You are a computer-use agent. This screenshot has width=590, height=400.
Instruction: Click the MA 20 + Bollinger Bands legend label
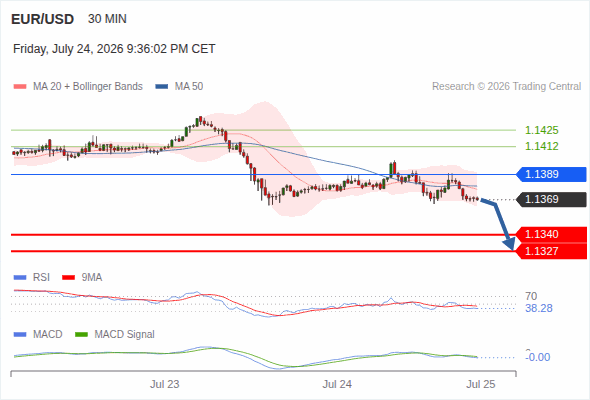88,87
